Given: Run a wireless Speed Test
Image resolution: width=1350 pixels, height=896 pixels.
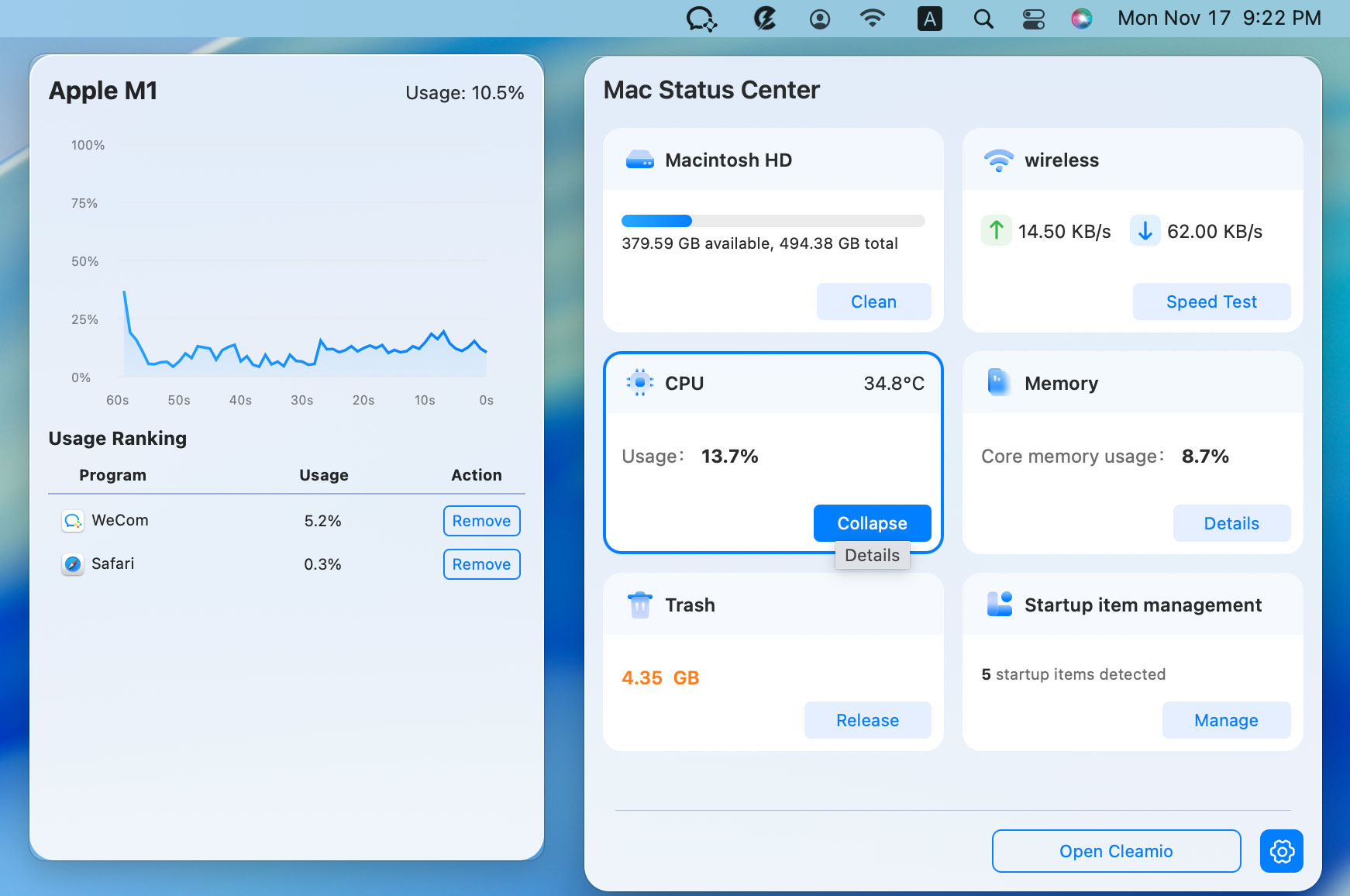Looking at the screenshot, I should coord(1211,302).
